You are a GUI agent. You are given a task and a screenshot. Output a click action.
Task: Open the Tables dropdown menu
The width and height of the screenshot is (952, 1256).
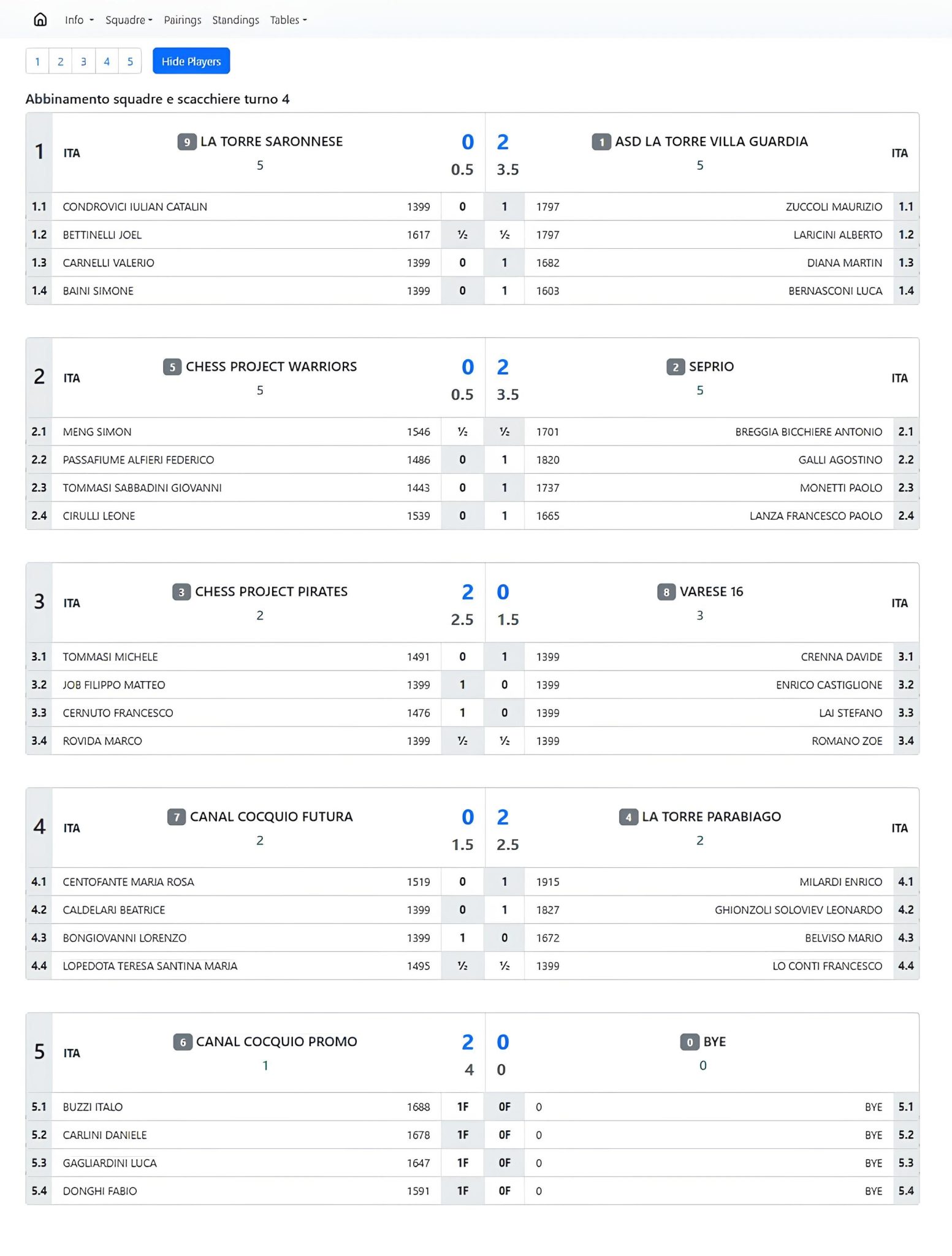(x=288, y=20)
